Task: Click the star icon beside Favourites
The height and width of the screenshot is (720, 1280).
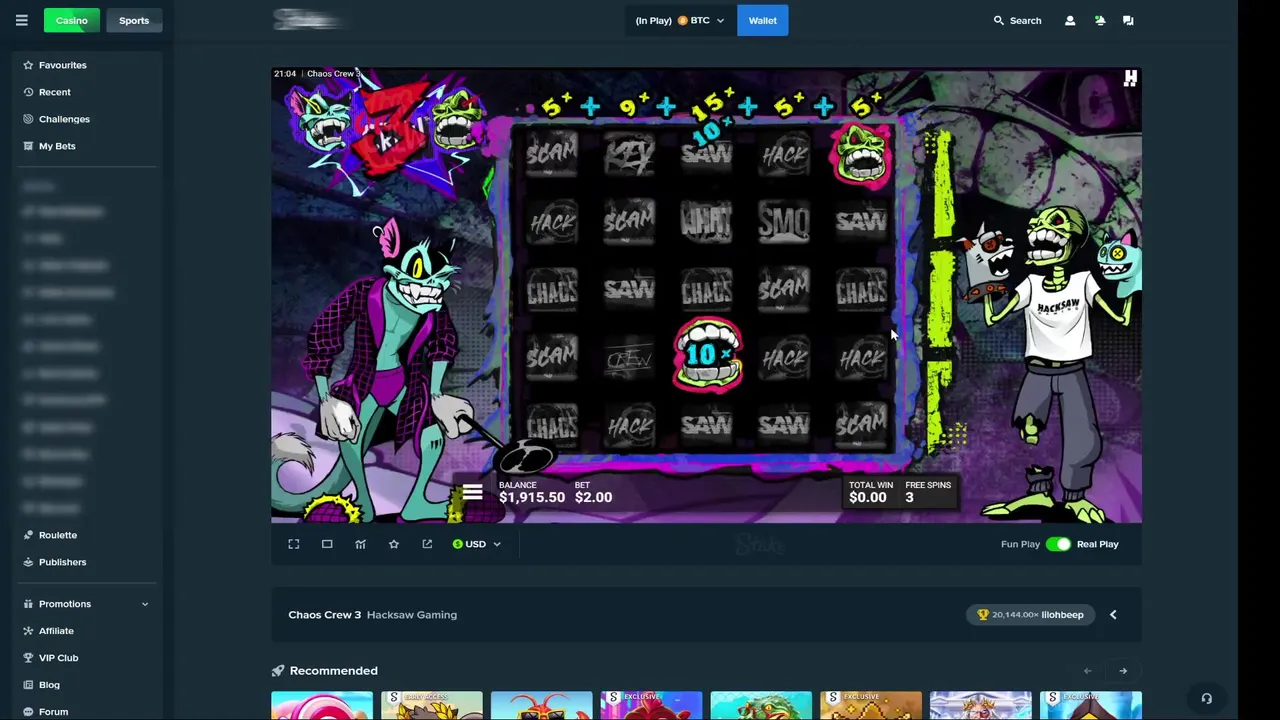Action: pos(28,65)
